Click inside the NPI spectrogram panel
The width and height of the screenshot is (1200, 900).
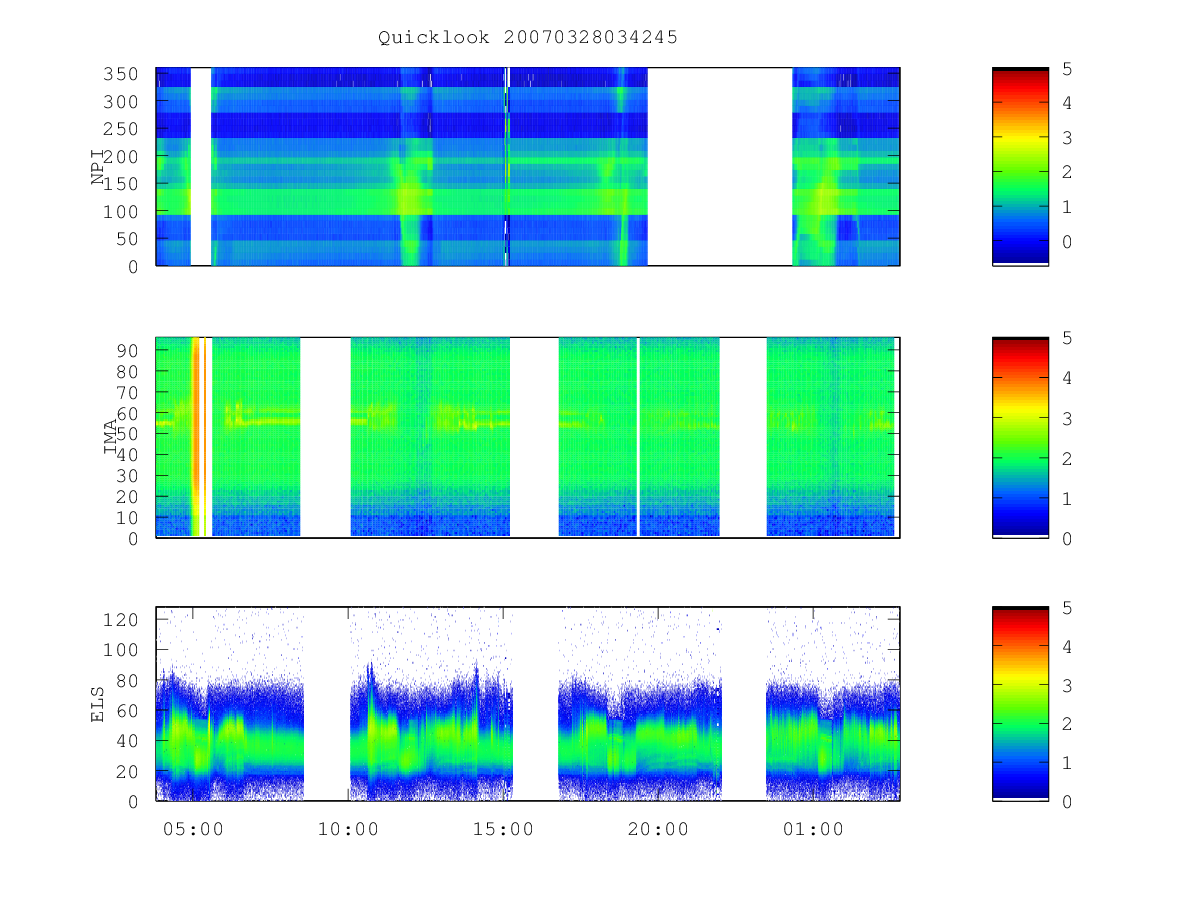(x=528, y=166)
